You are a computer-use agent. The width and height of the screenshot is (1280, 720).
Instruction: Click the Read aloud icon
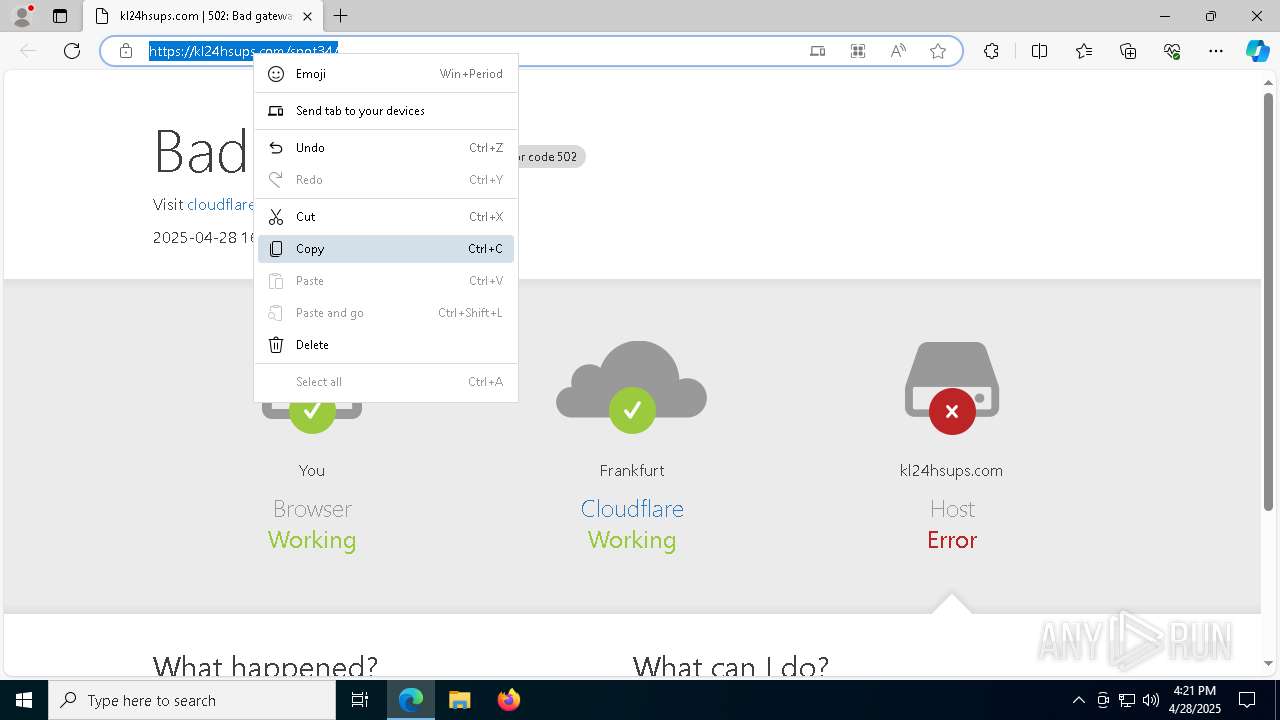tap(898, 51)
